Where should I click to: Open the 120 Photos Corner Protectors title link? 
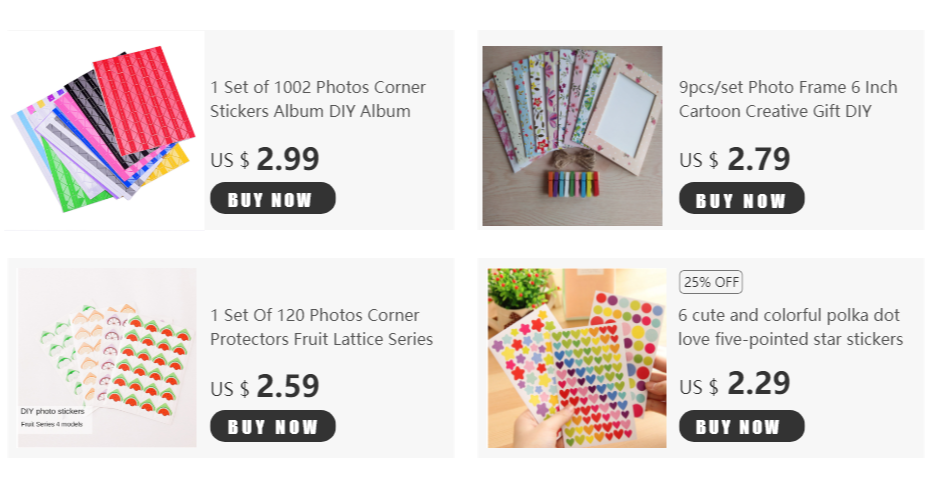click(321, 327)
